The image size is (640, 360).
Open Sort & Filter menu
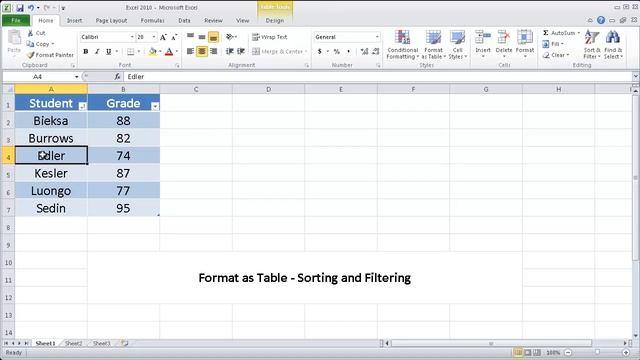tap(592, 45)
